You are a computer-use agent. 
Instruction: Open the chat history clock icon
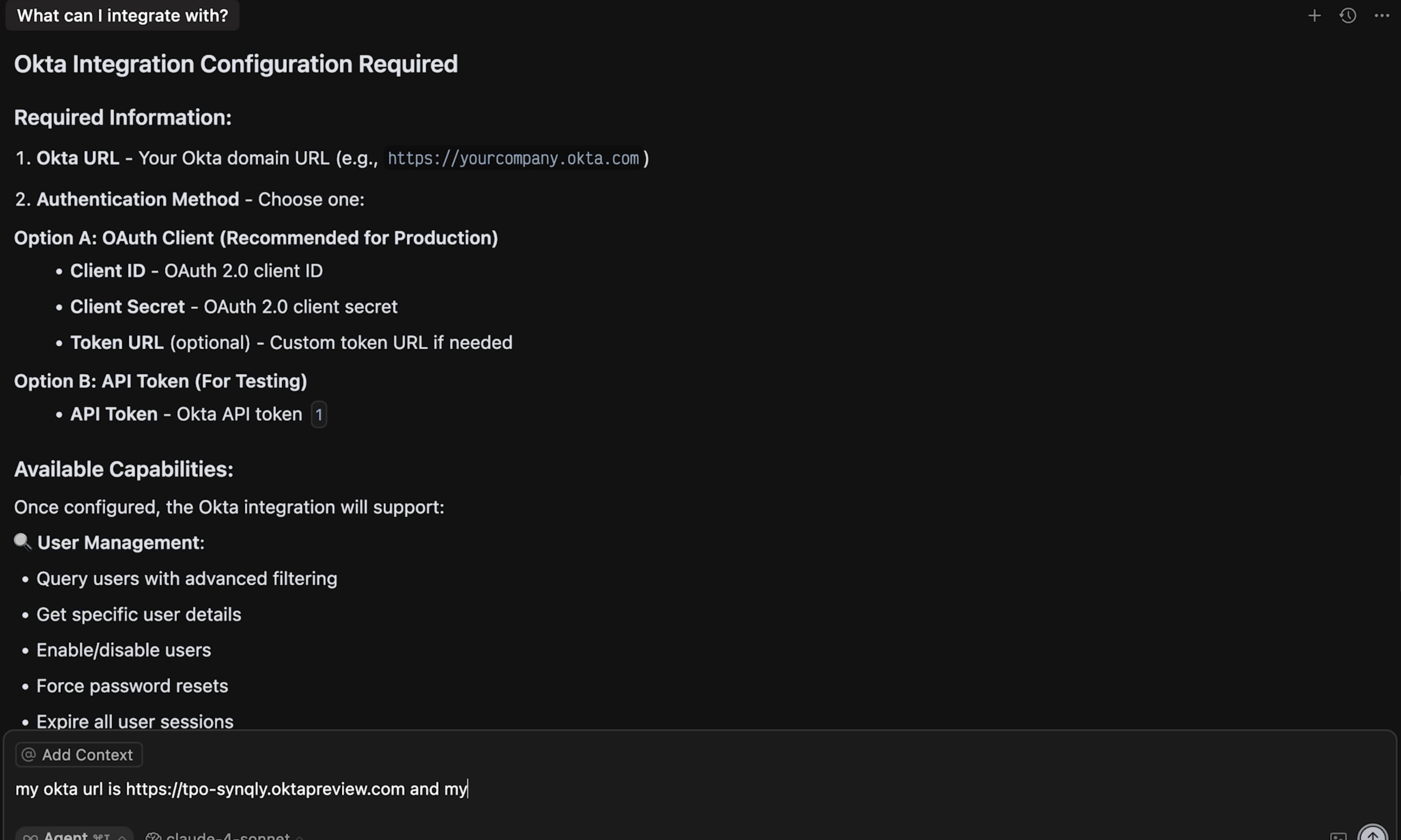(x=1348, y=16)
